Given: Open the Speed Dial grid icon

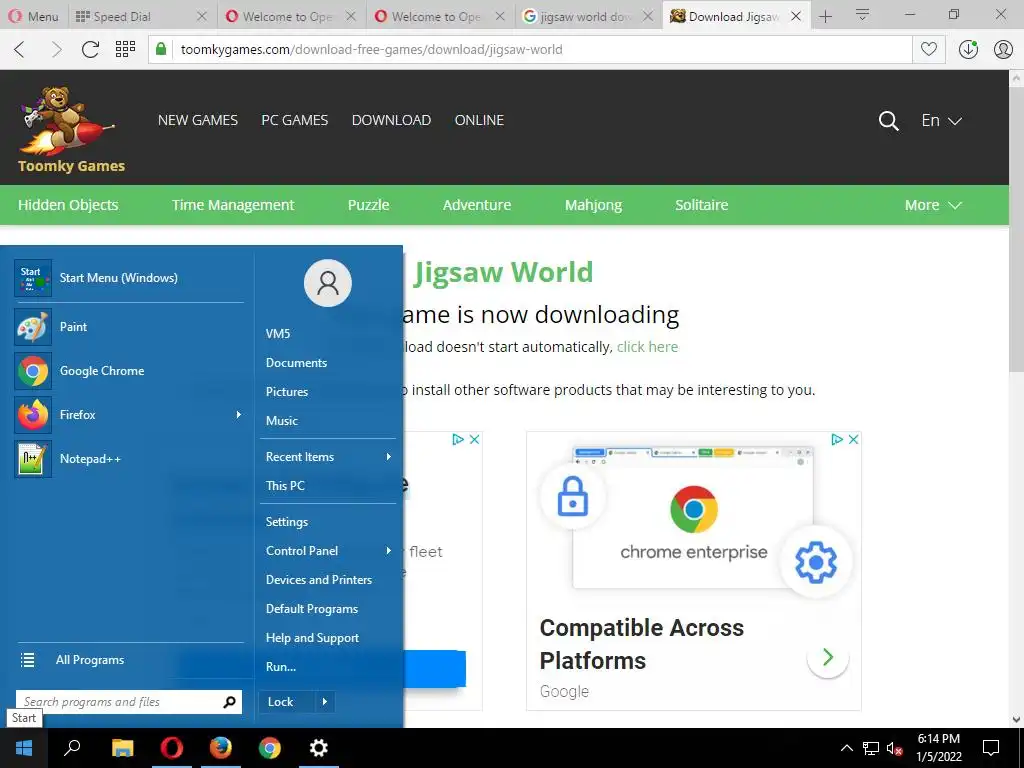Looking at the screenshot, I should (125, 49).
